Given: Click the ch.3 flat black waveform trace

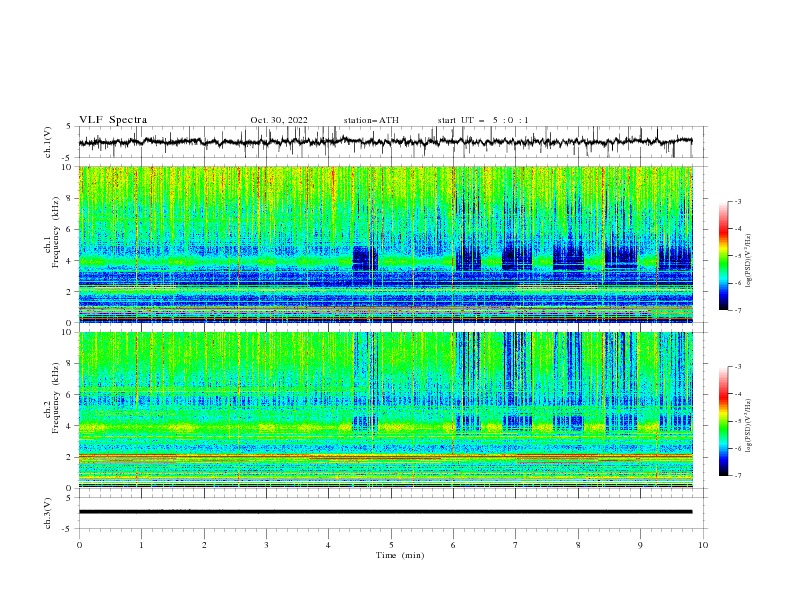Looking at the screenshot, I should tap(385, 512).
